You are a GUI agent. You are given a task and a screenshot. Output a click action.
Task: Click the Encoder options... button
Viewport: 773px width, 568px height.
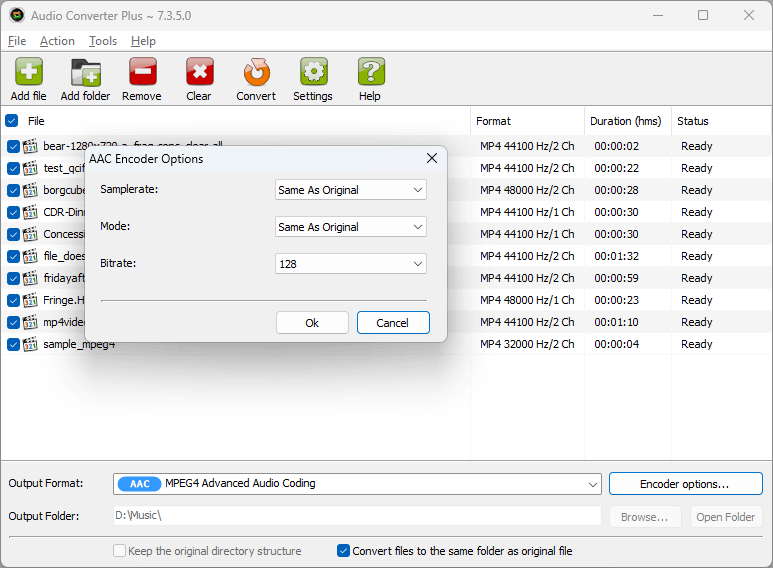click(x=686, y=484)
